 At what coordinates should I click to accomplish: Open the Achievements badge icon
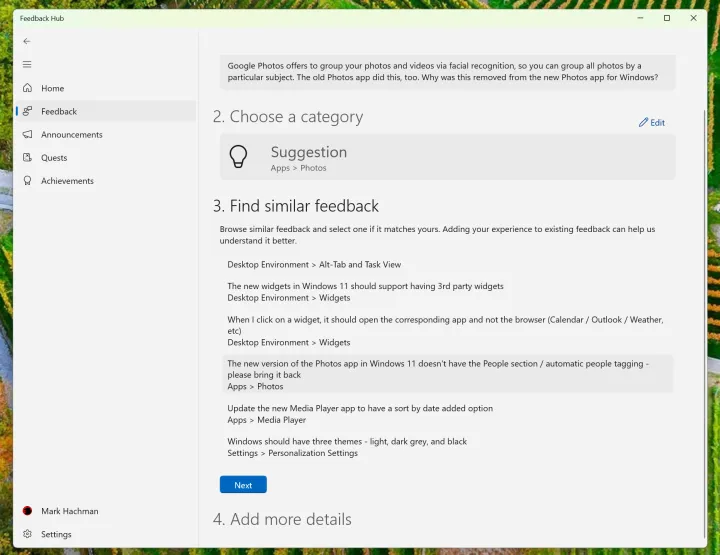(x=28, y=181)
